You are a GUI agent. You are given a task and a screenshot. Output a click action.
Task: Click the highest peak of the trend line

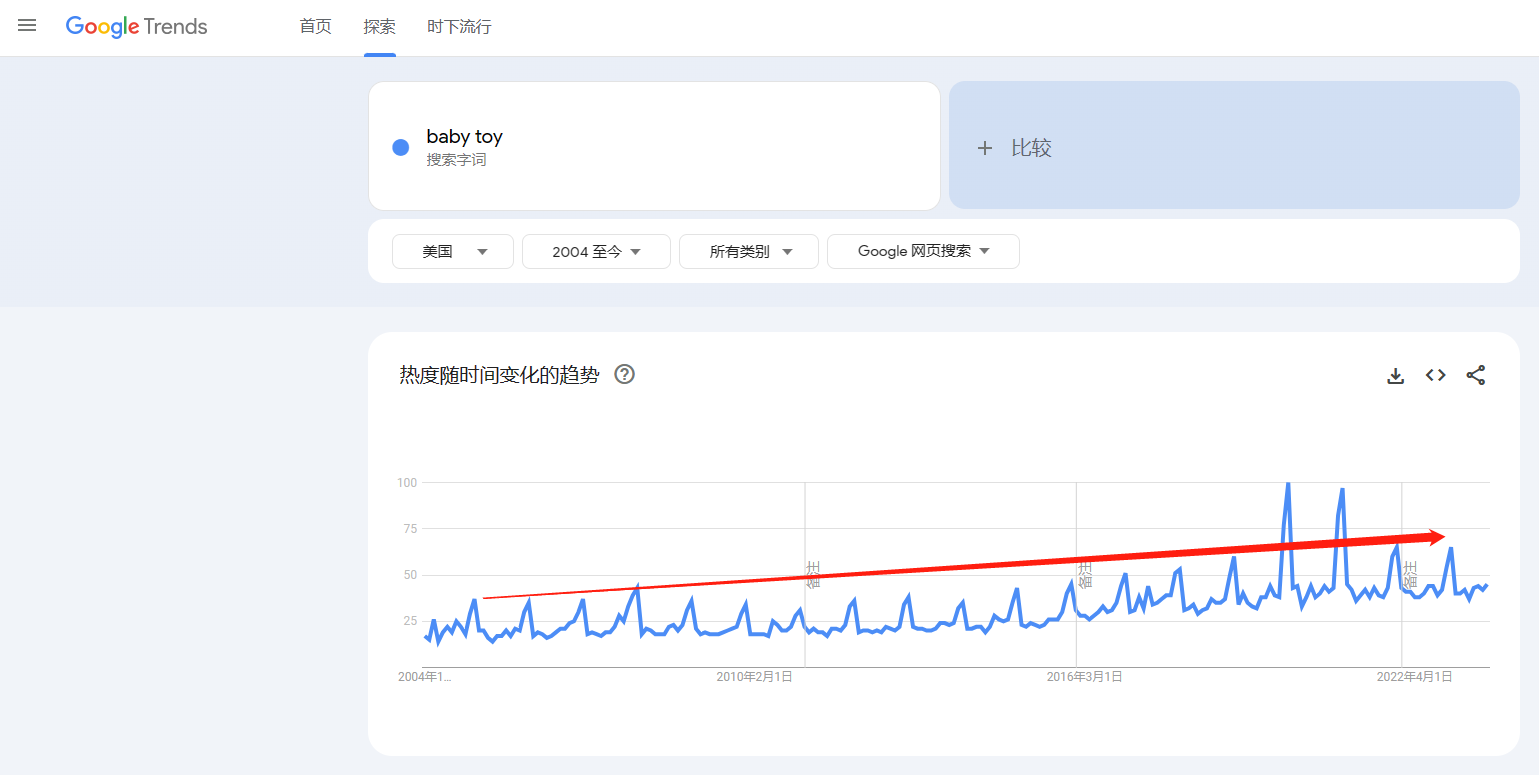[1287, 484]
